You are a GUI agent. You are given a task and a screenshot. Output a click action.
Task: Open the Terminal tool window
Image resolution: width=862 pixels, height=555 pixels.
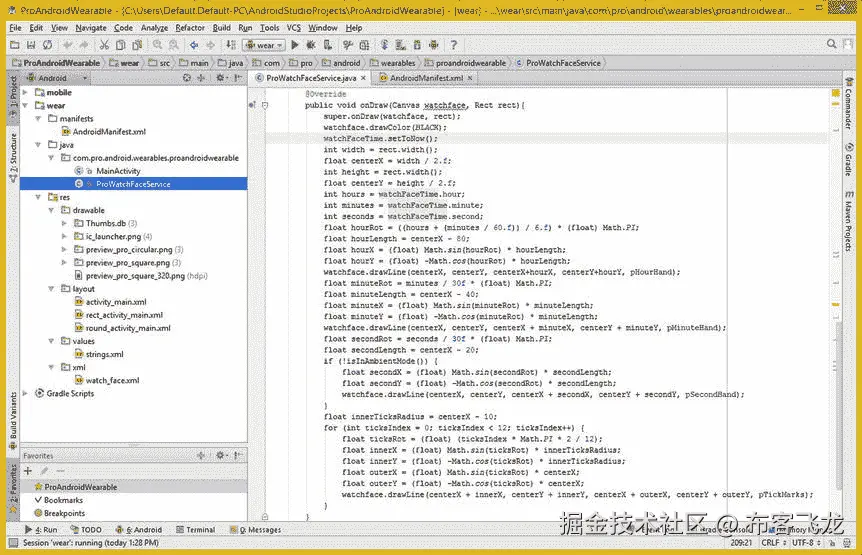tap(196, 530)
